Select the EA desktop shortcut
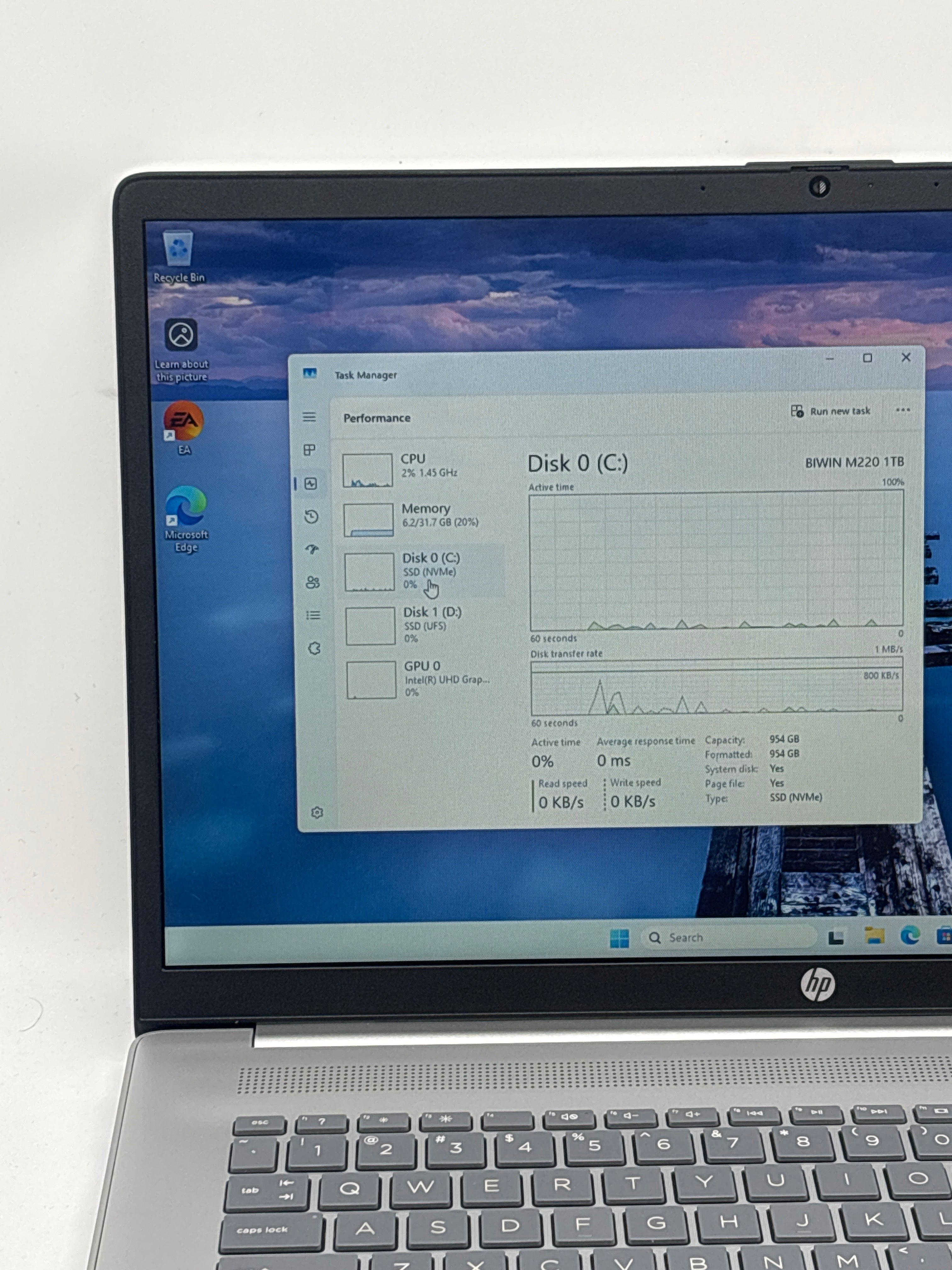952x1270 pixels. click(184, 428)
